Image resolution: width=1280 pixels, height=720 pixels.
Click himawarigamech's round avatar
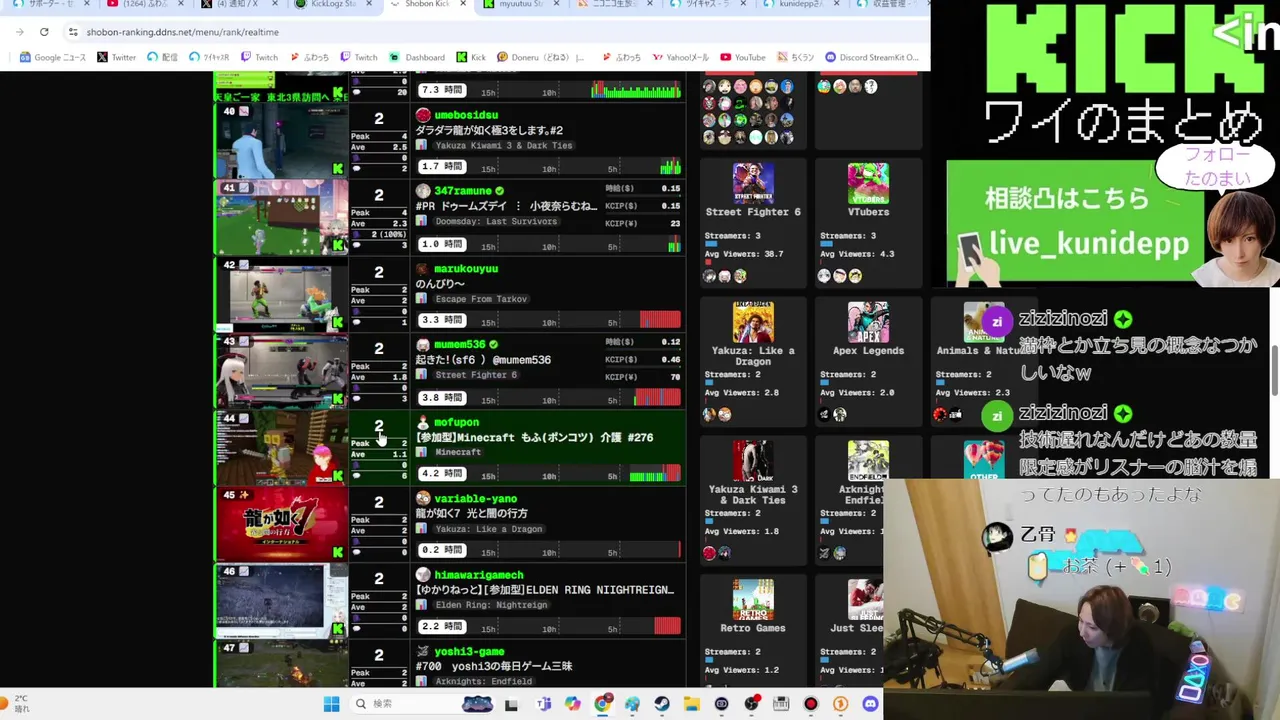pyautogui.click(x=423, y=575)
